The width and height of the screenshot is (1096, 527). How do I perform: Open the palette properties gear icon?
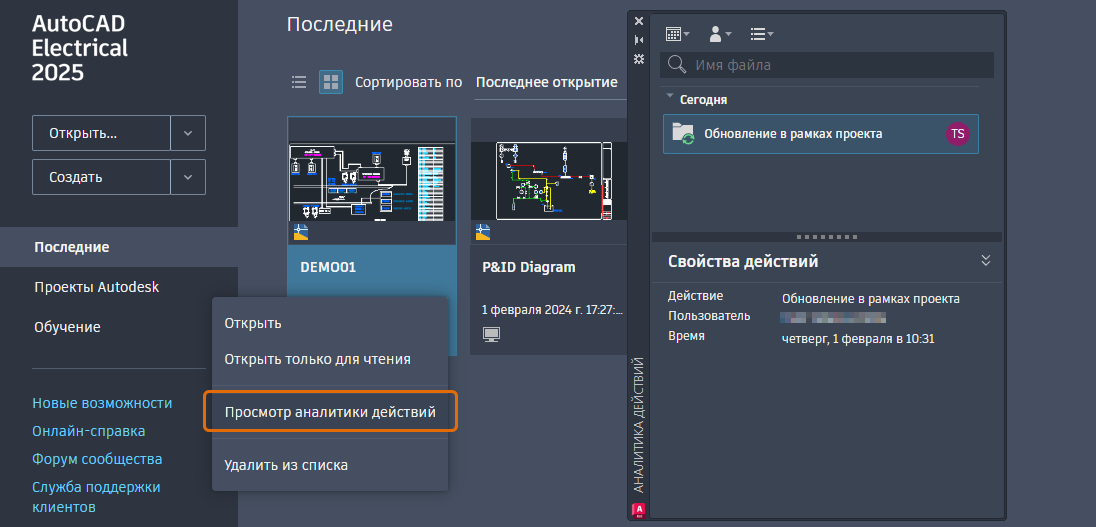point(638,59)
